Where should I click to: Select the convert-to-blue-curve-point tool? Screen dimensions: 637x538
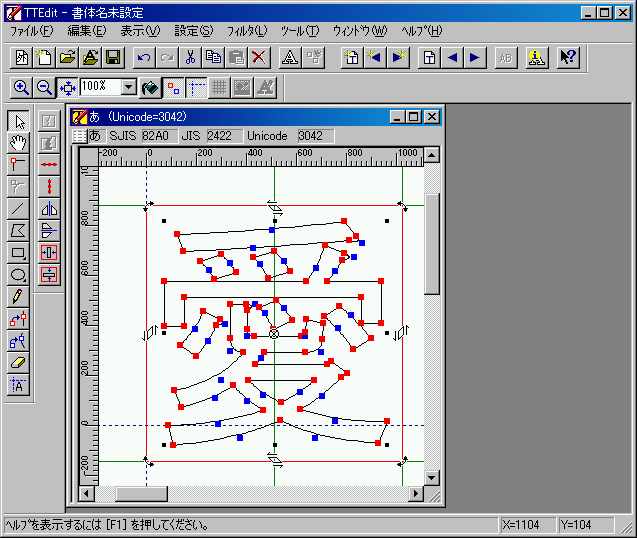(x=18, y=341)
